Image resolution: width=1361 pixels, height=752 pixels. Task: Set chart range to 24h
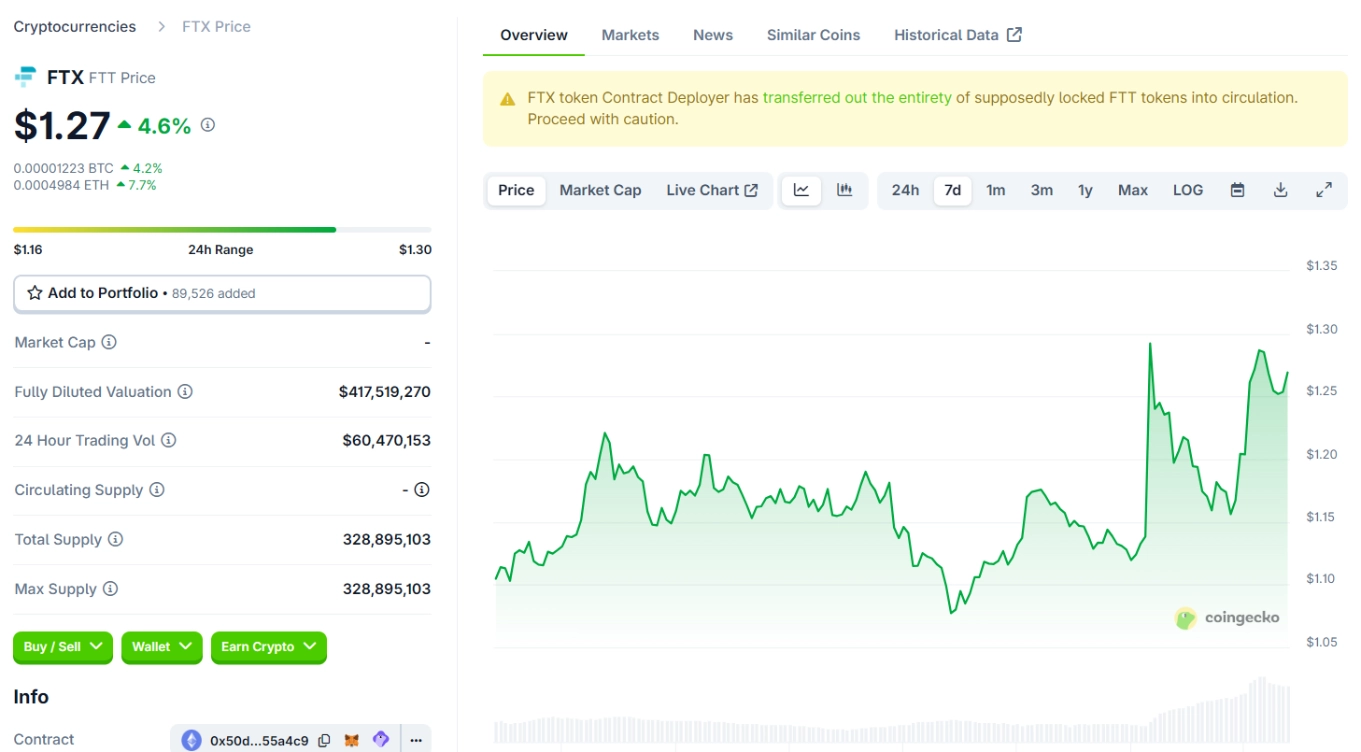click(905, 190)
